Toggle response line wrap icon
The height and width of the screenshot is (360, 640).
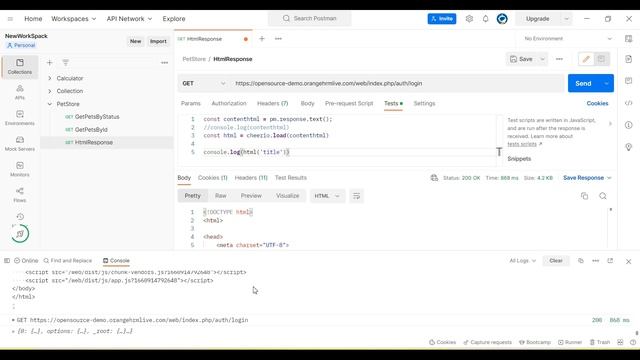356,196
